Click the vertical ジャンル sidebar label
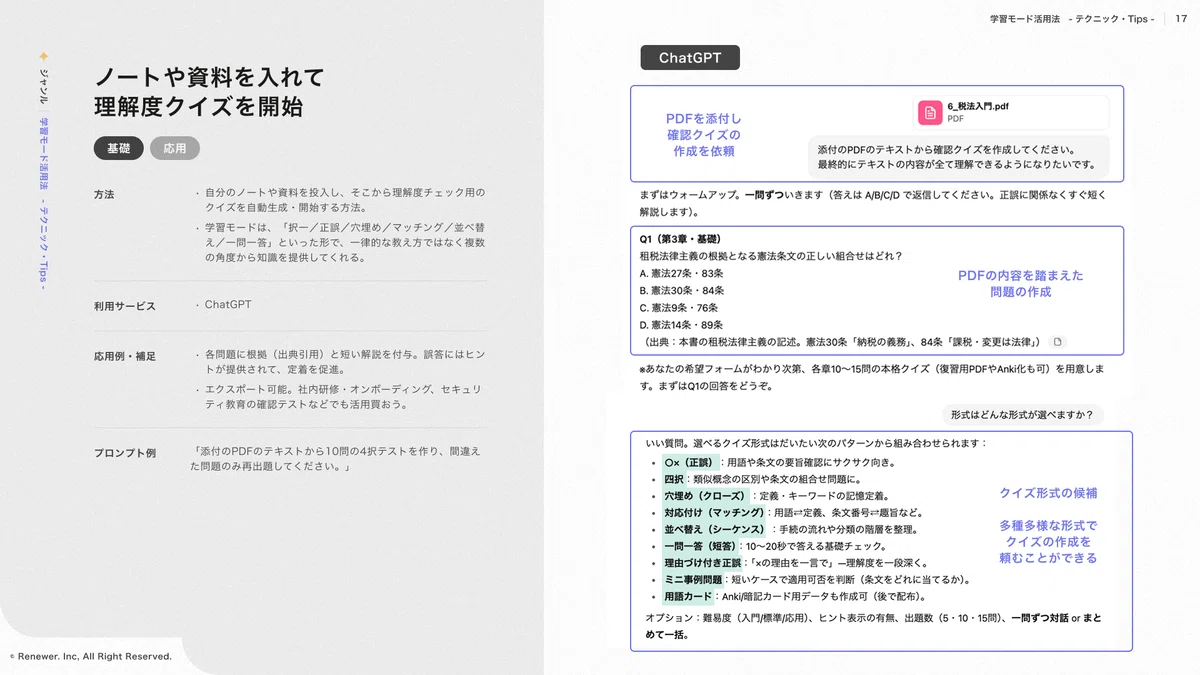This screenshot has height=675, width=1200. (42, 87)
